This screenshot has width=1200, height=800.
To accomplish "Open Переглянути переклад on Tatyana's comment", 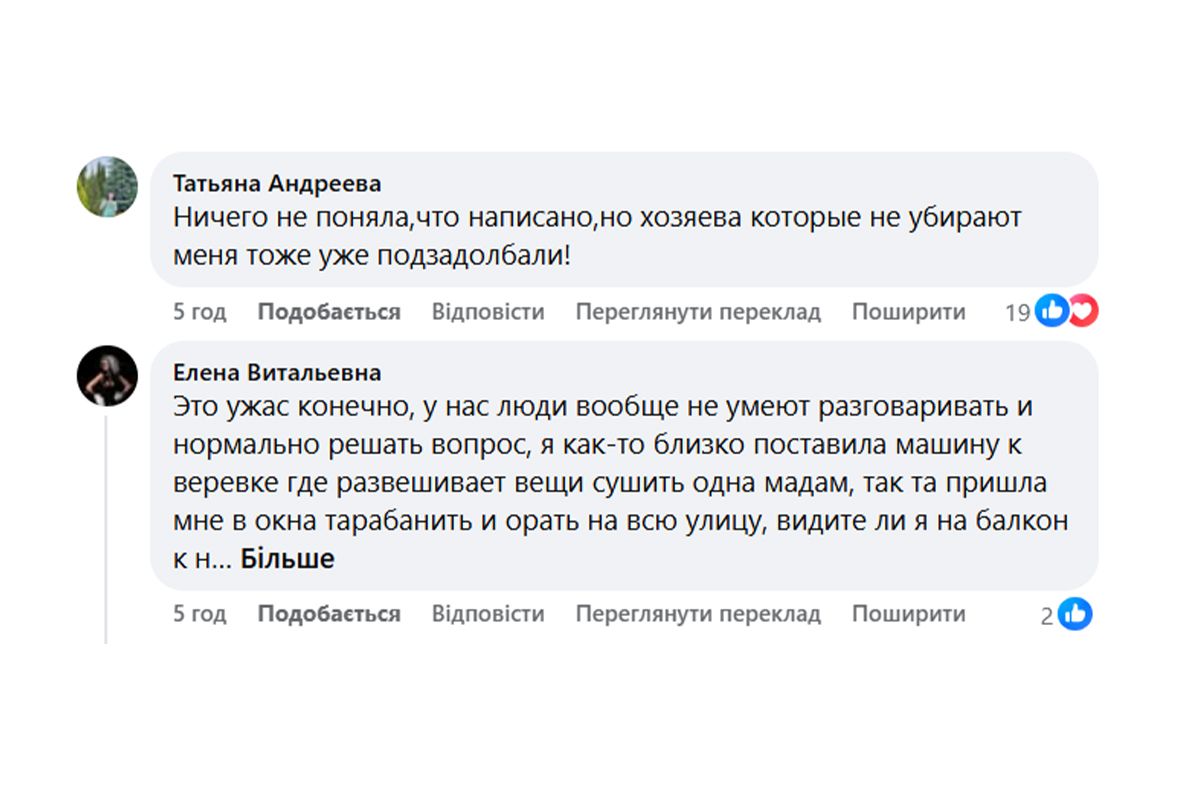I will tap(698, 311).
